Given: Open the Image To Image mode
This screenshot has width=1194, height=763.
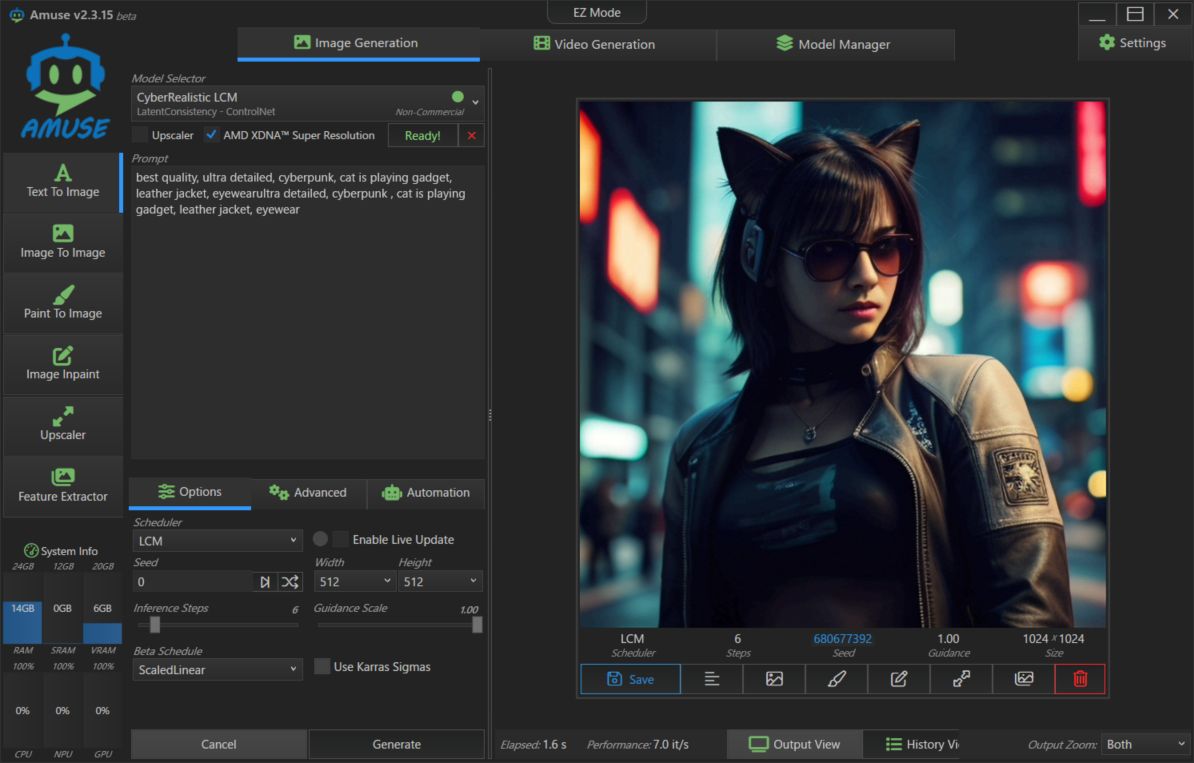Looking at the screenshot, I should point(62,243).
